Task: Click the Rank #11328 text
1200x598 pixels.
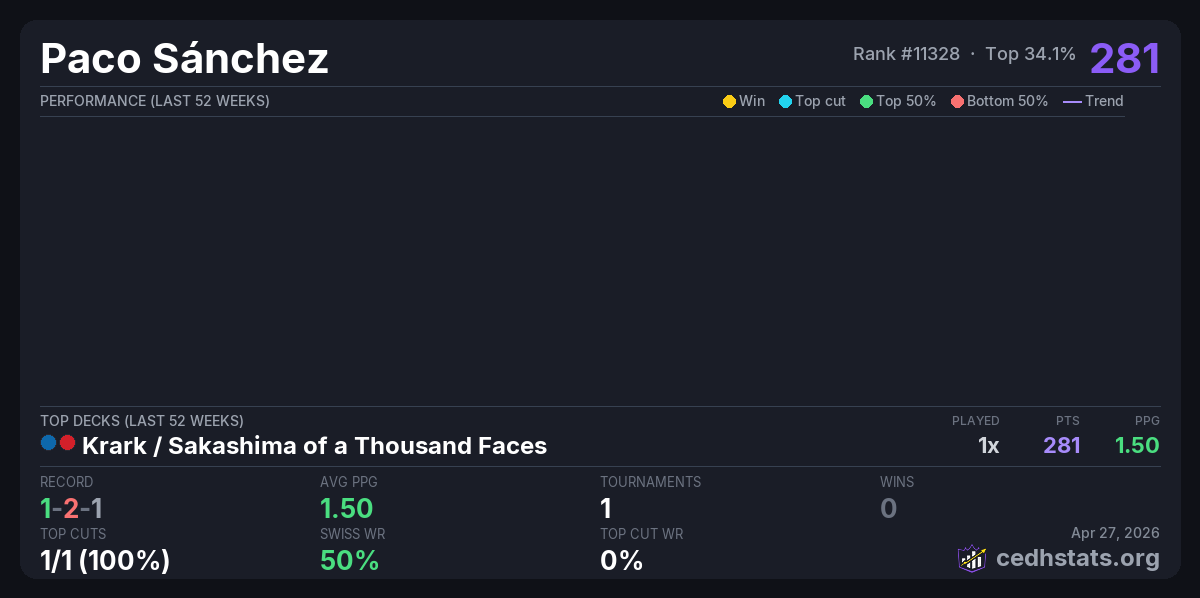Action: click(x=906, y=54)
